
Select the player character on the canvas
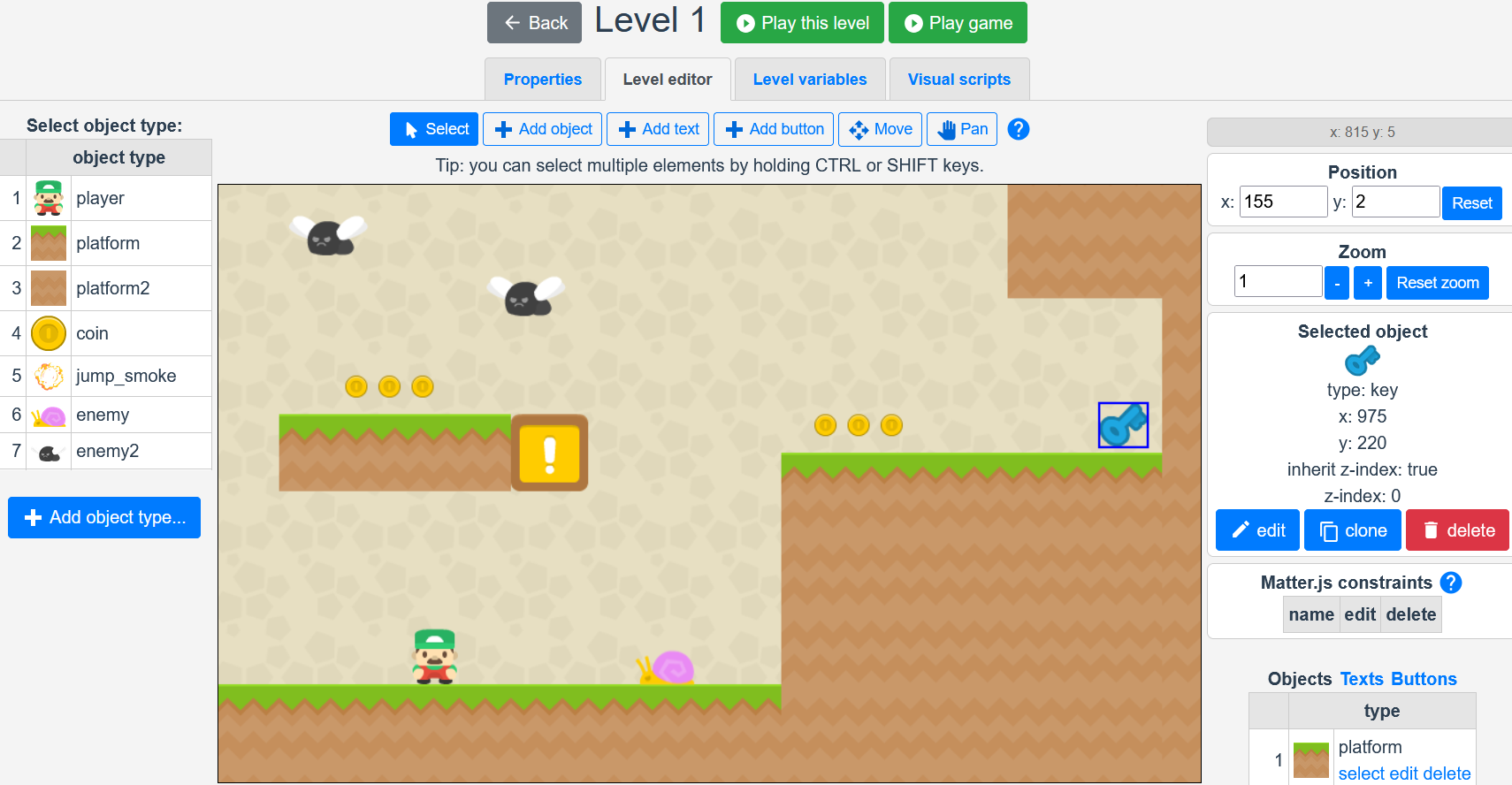434,657
